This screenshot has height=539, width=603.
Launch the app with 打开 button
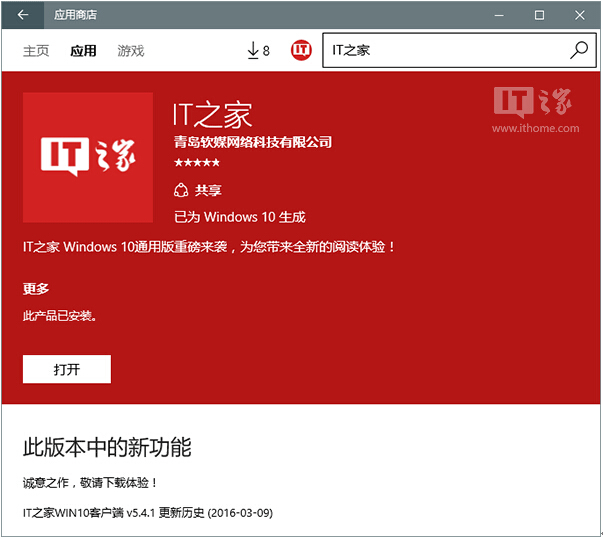[67, 369]
